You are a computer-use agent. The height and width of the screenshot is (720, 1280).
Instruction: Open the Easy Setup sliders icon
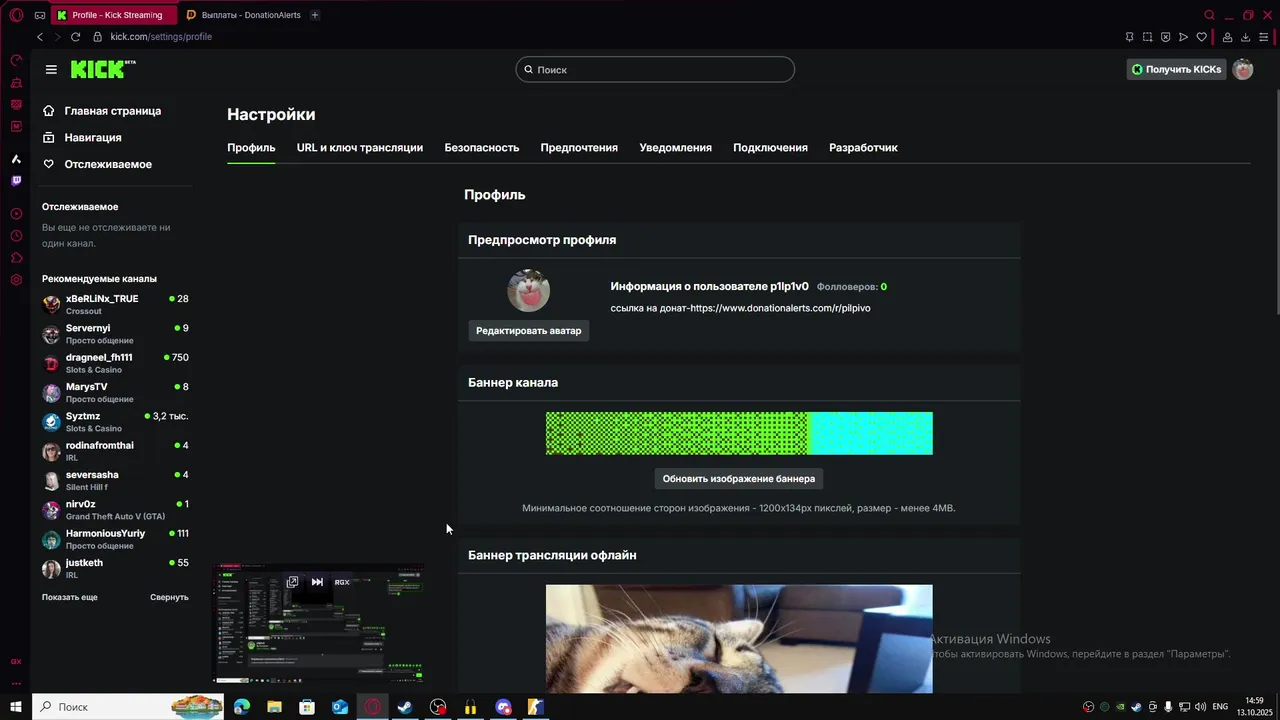point(1264,37)
